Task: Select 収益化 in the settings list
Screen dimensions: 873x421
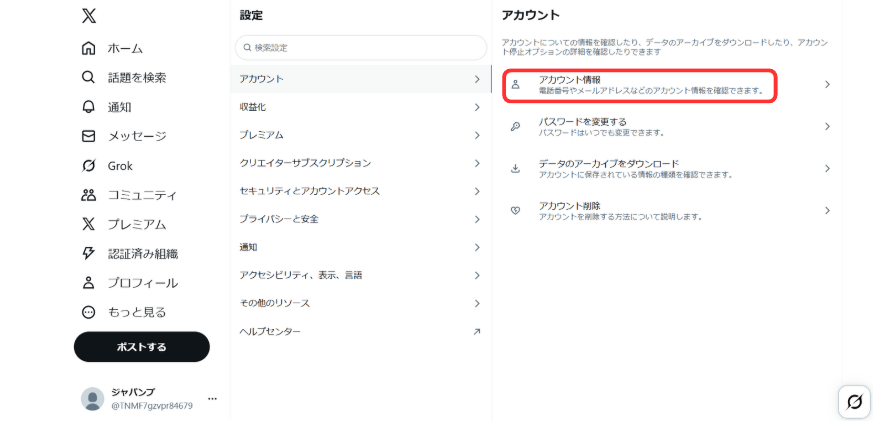Action: click(361, 107)
